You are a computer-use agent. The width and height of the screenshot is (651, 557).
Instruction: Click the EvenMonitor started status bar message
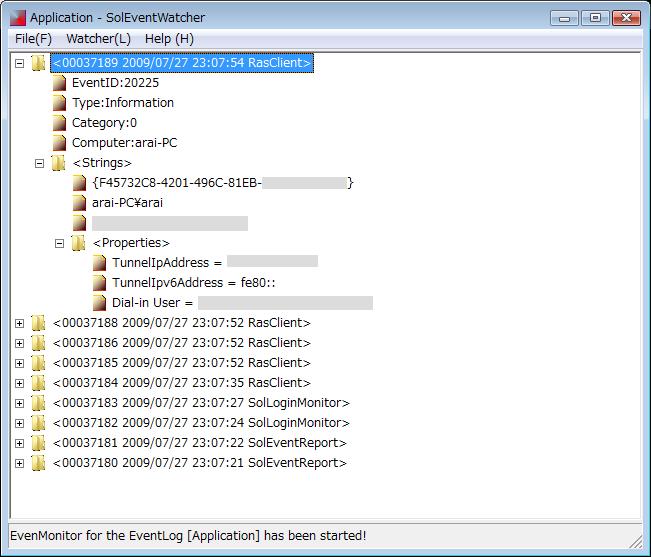coord(188,536)
